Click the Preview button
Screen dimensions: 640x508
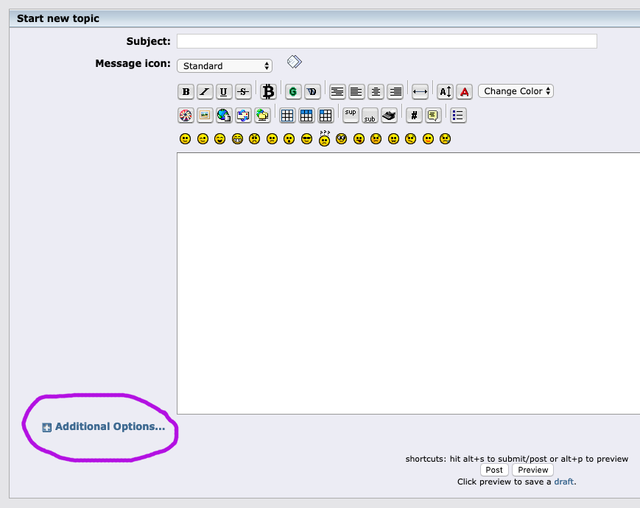tap(533, 470)
